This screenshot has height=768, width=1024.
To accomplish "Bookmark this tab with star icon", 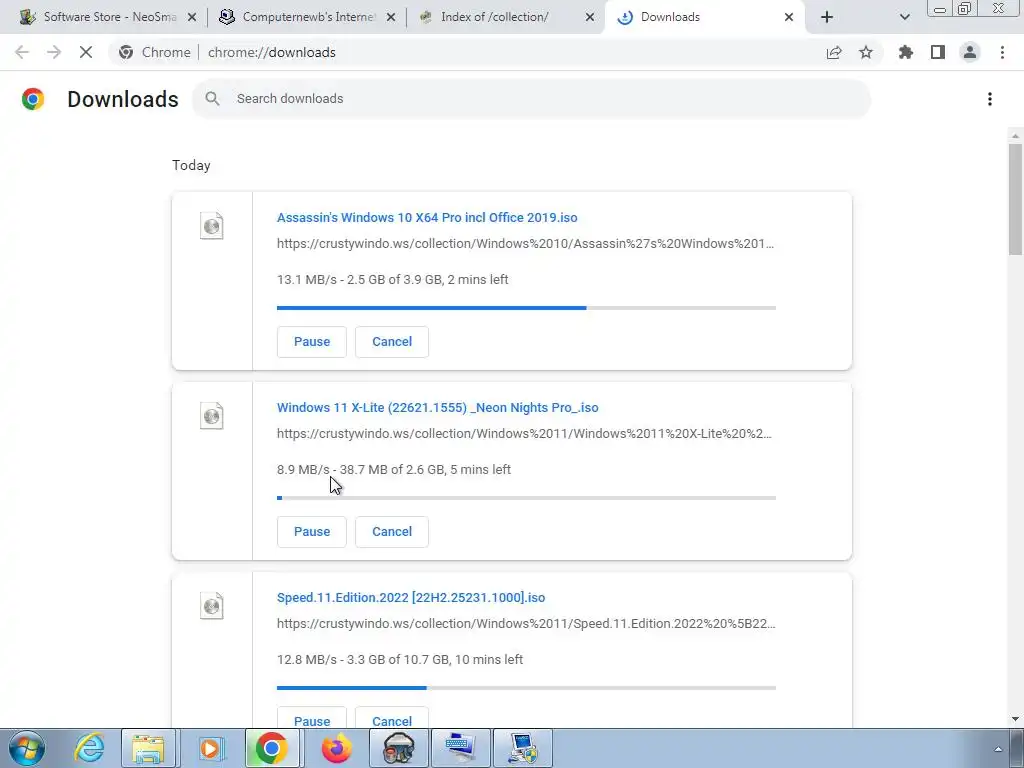I will pyautogui.click(x=866, y=52).
